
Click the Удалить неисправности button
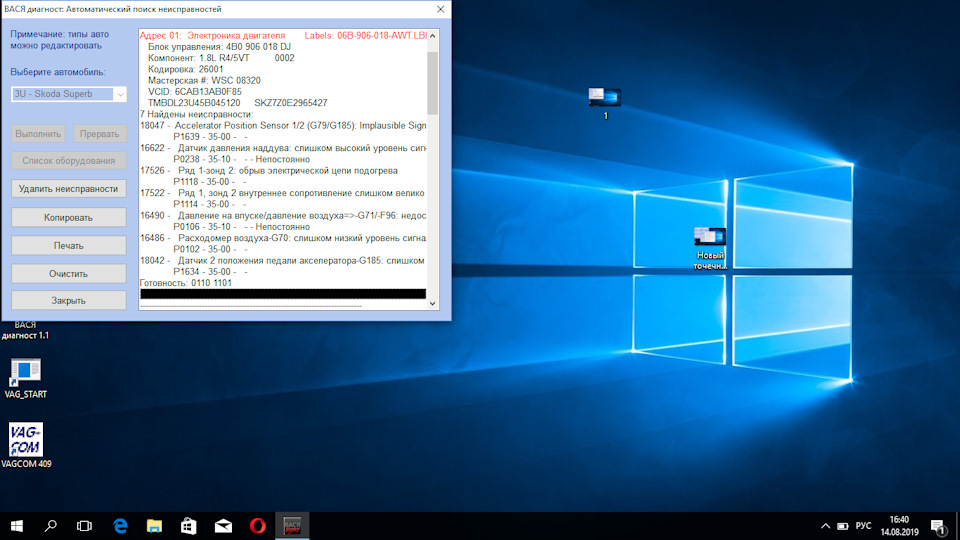tap(69, 189)
